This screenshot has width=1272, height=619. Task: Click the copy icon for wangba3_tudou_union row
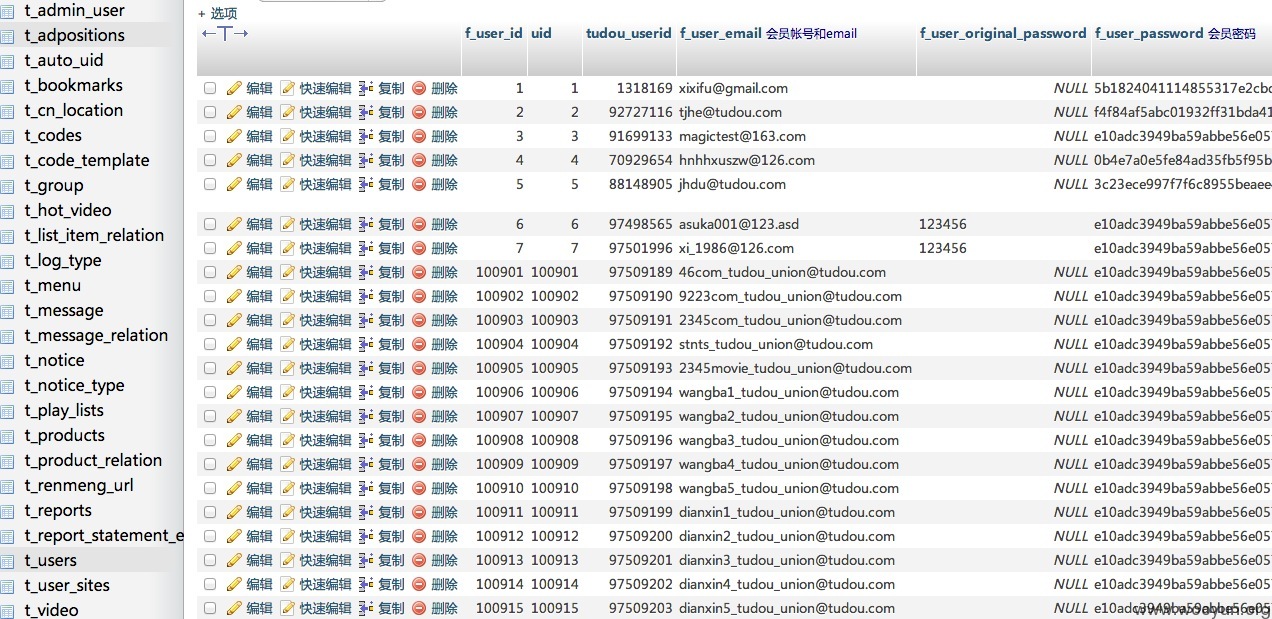click(366, 440)
